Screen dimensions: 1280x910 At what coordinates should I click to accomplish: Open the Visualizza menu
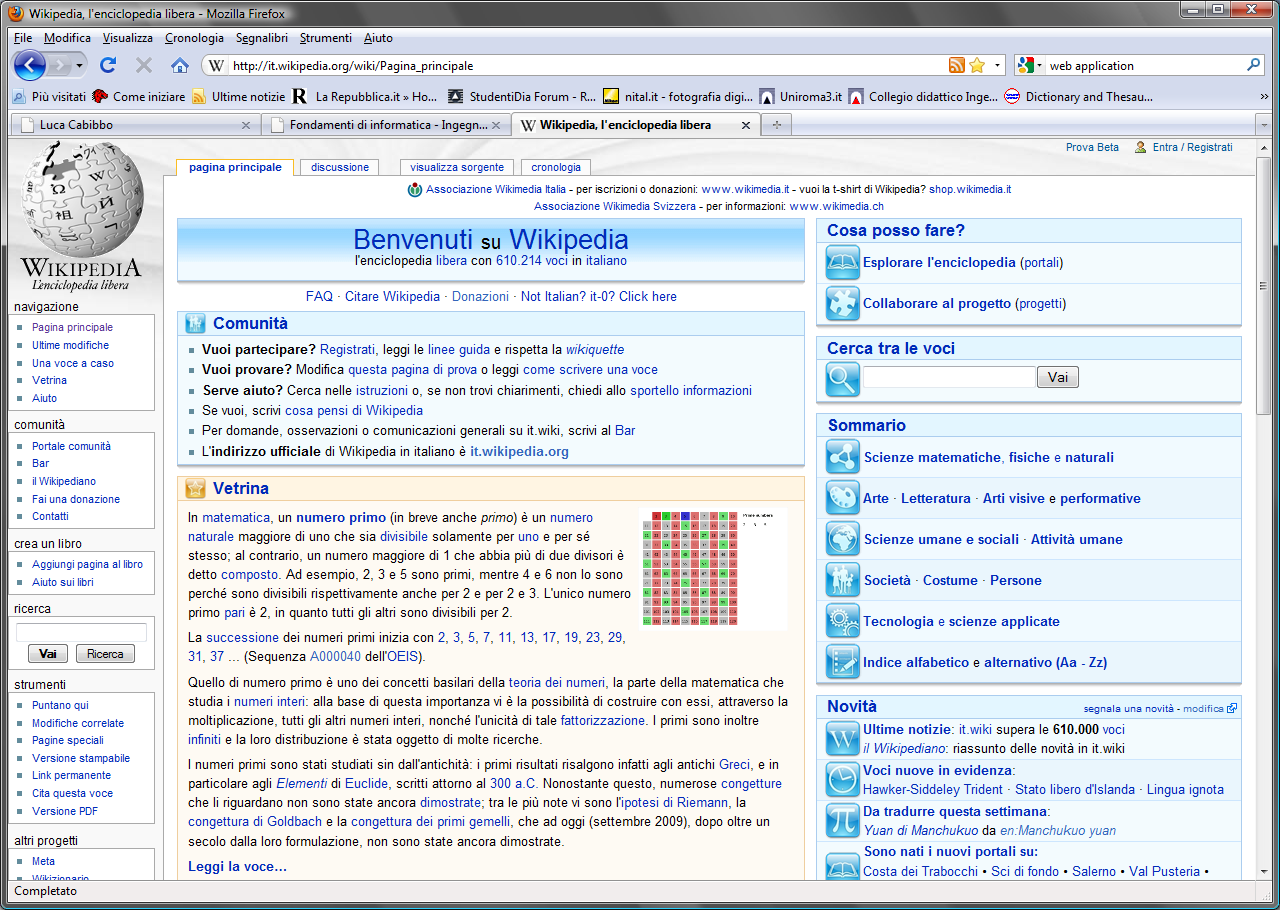[128, 38]
